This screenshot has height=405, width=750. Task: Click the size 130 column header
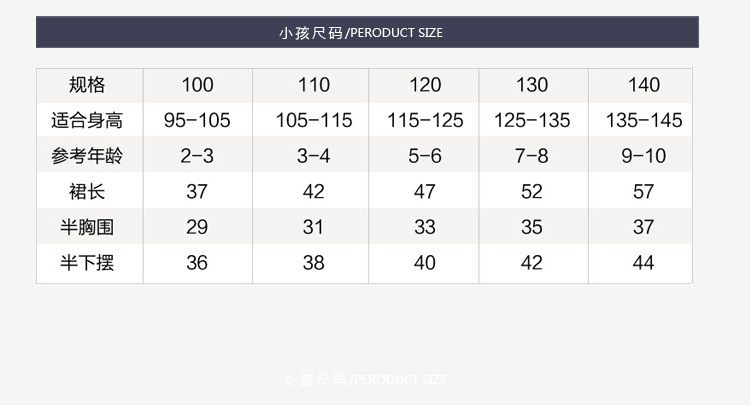[x=532, y=85]
